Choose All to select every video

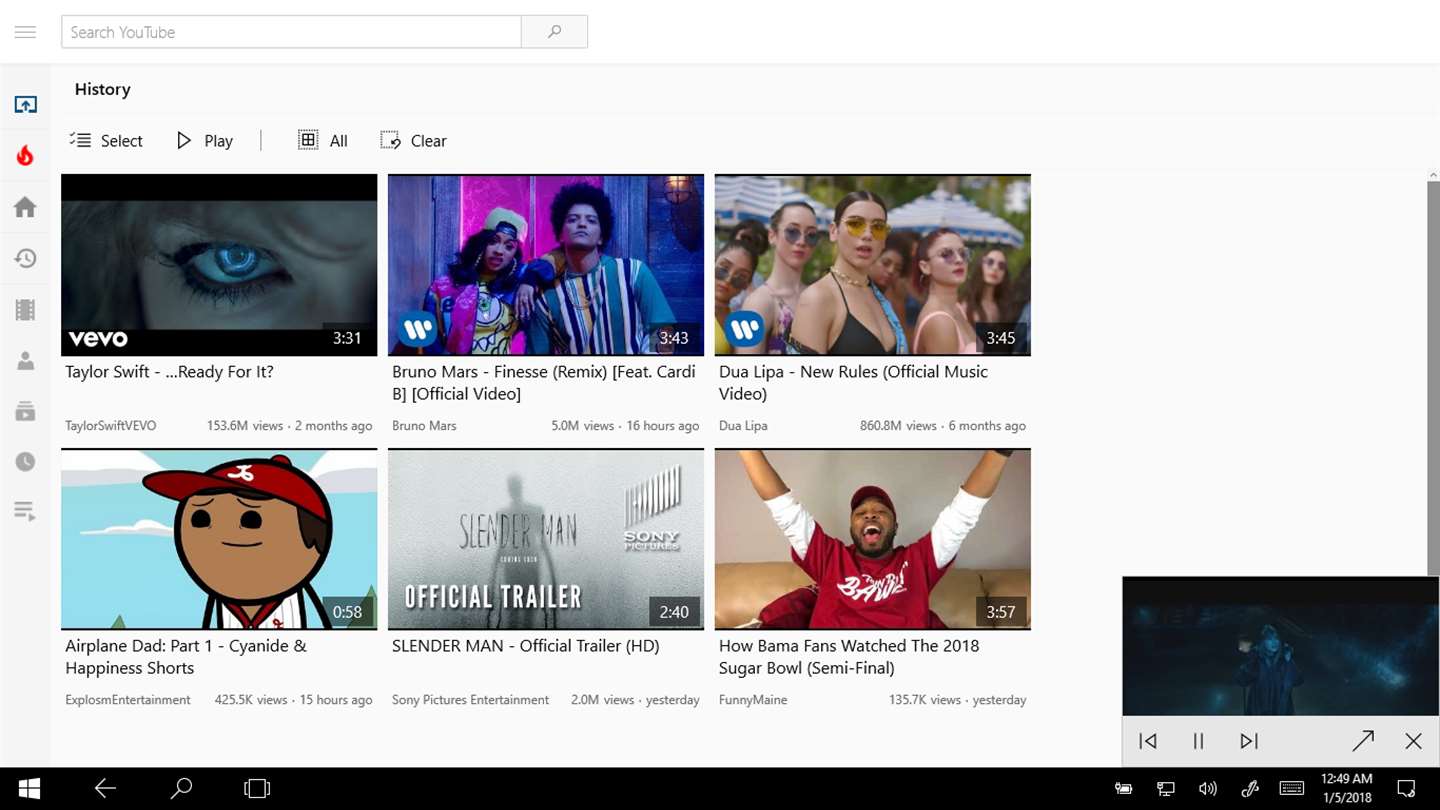323,141
